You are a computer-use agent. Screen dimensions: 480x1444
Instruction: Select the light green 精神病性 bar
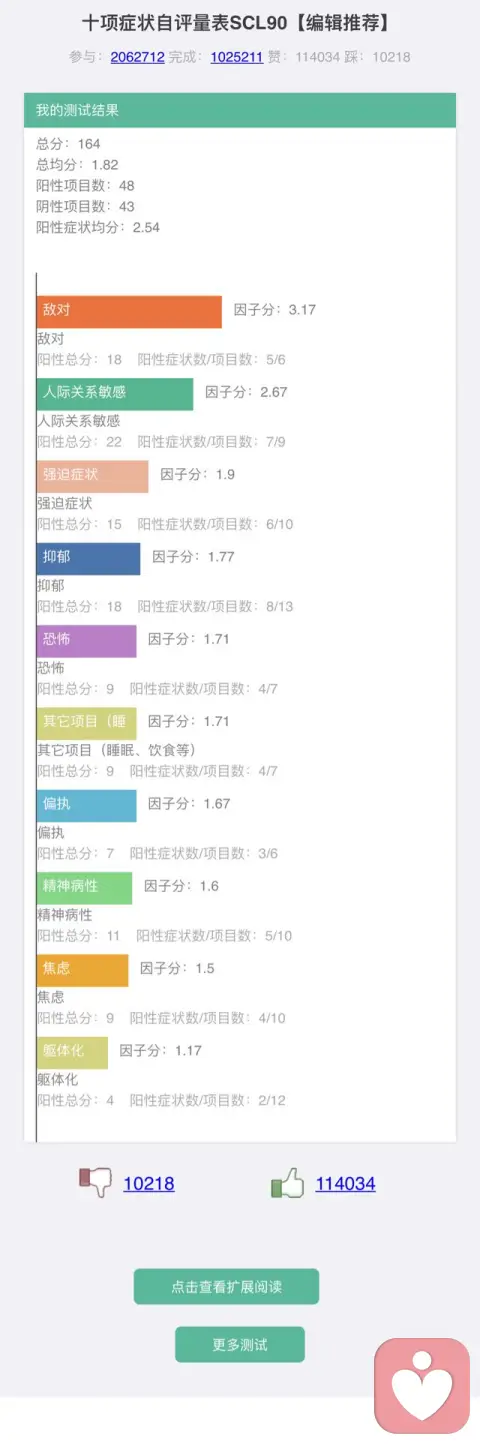pyautogui.click(x=84, y=887)
